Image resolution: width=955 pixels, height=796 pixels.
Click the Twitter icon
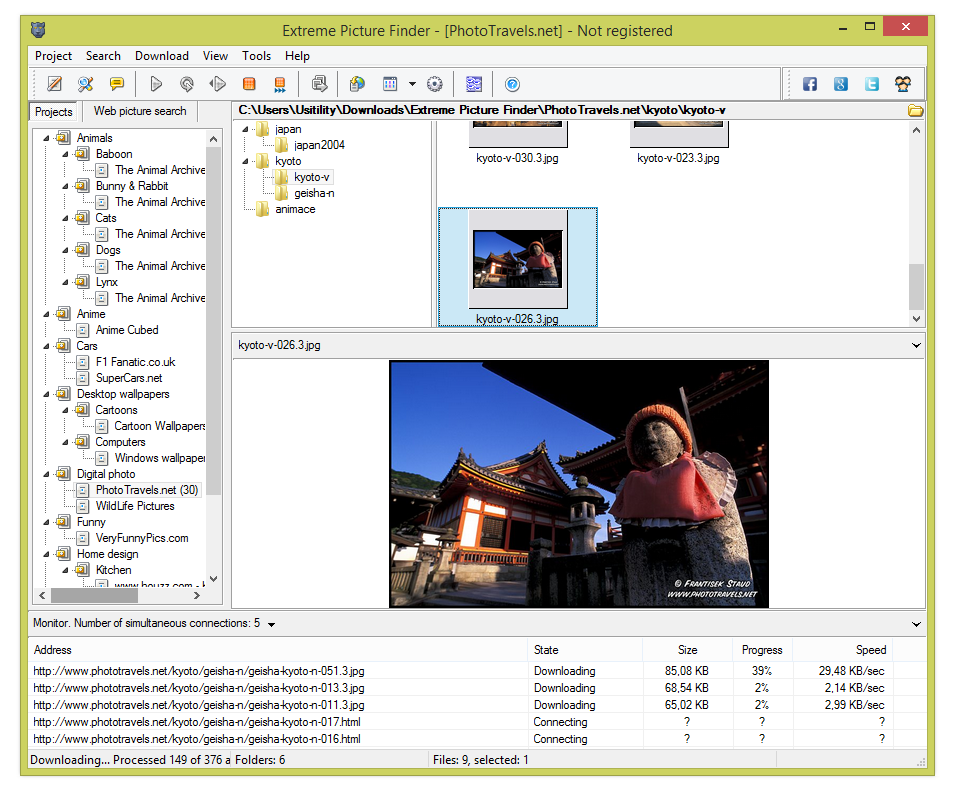pos(872,84)
